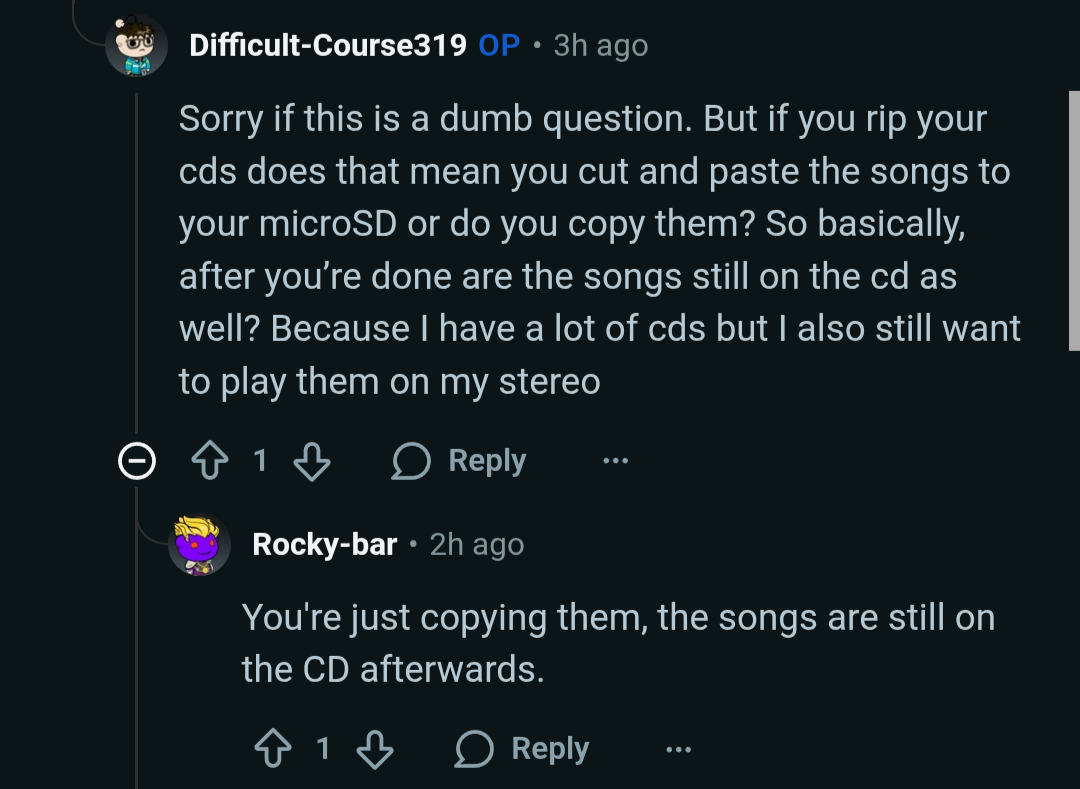This screenshot has height=789, width=1080.
Task: Upvote Rocky-bar's reply
Action: click(x=273, y=747)
